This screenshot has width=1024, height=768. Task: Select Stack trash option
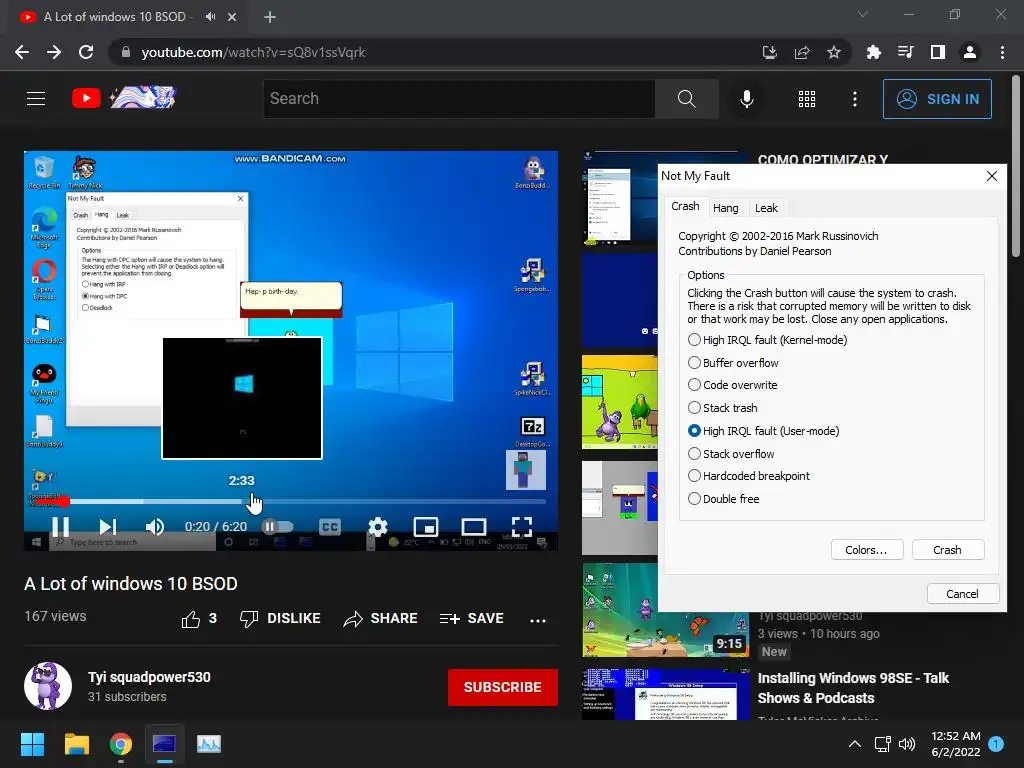[723, 408]
